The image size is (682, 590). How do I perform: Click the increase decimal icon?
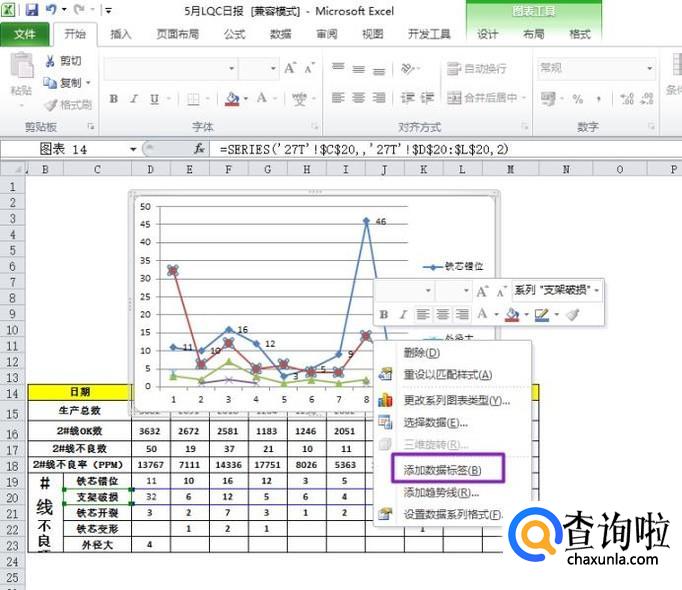[x=627, y=99]
